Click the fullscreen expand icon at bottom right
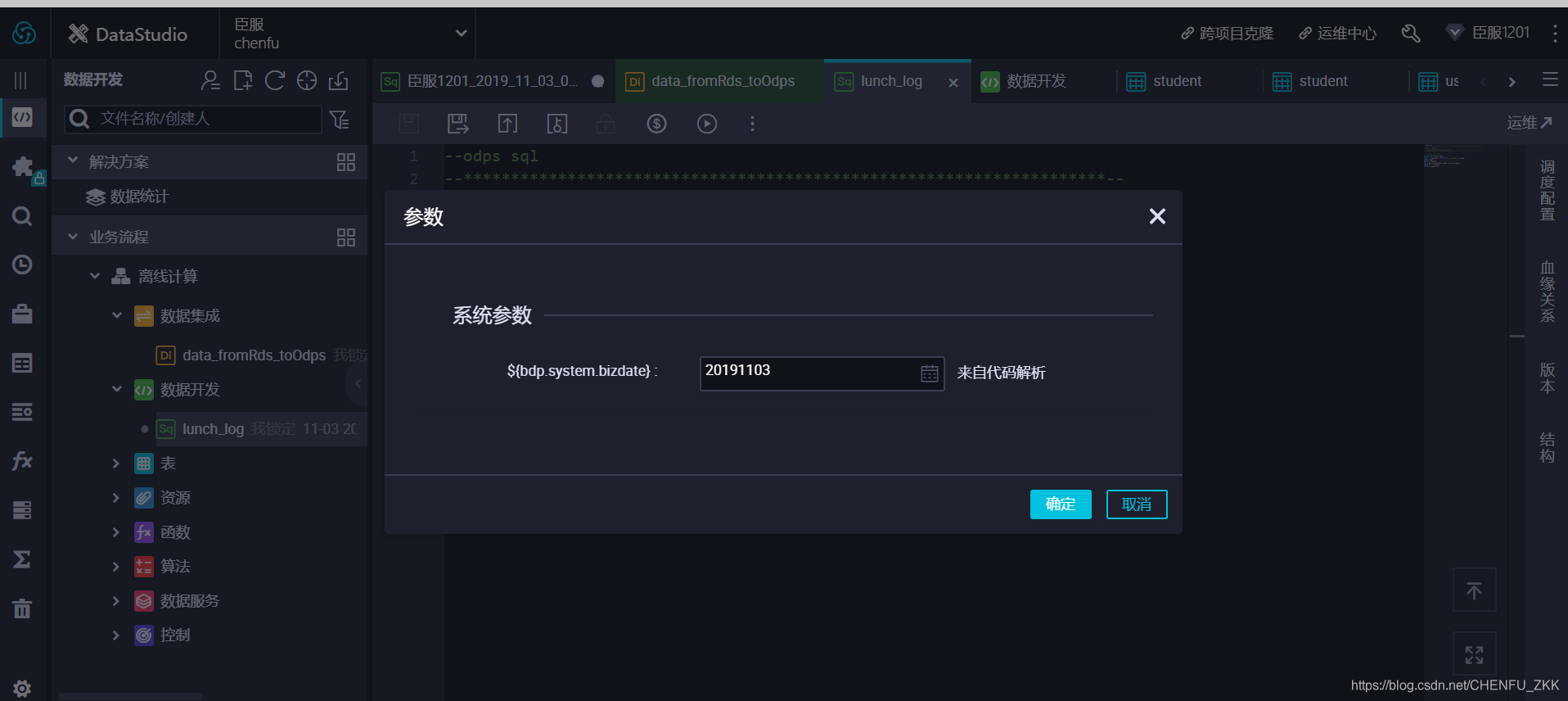The height and width of the screenshot is (701, 1568). [x=1475, y=654]
